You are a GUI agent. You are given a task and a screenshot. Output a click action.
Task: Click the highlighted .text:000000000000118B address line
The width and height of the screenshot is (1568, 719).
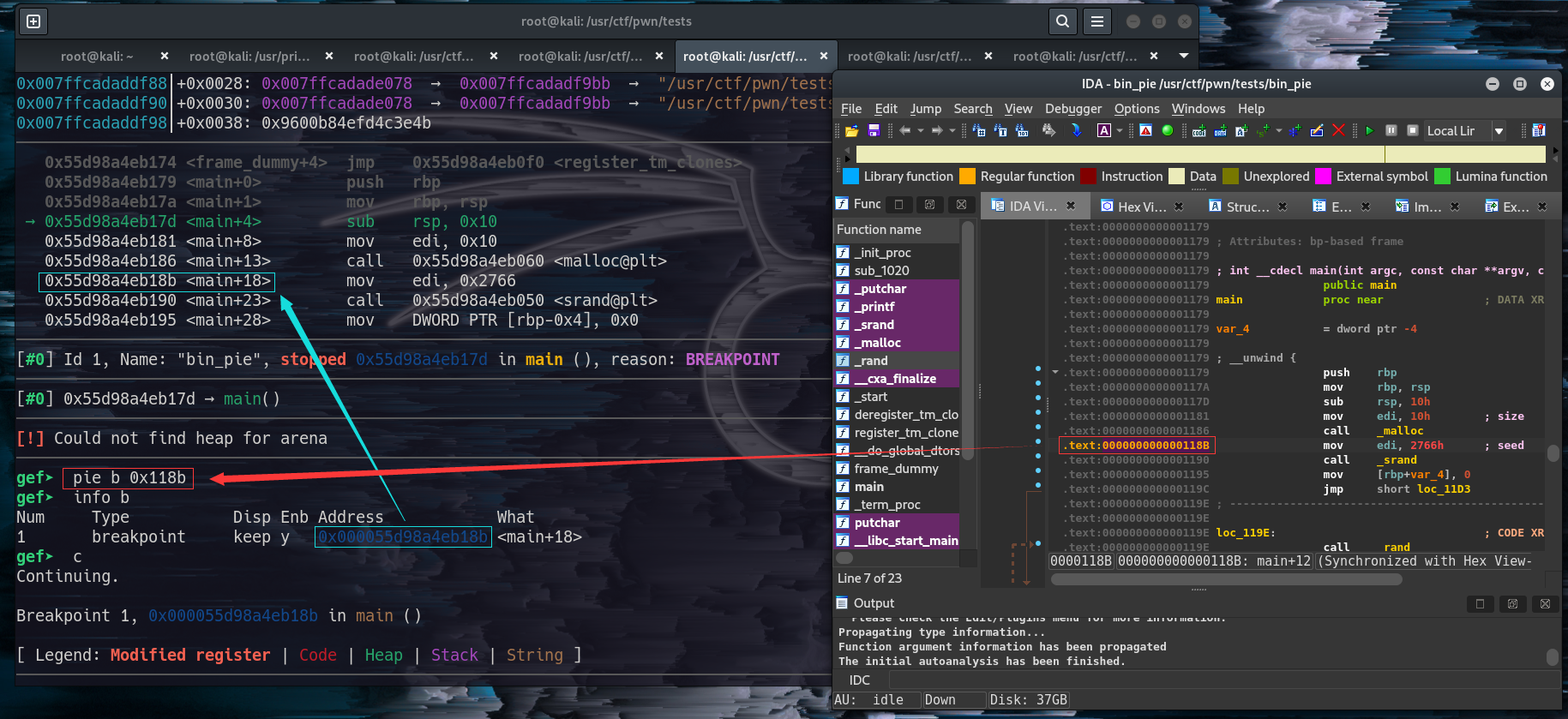pos(1138,446)
